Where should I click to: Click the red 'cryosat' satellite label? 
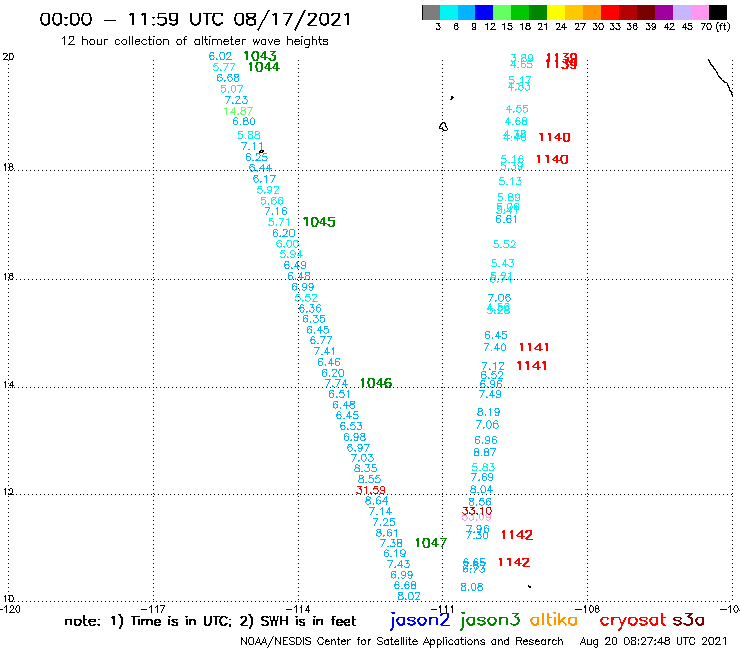pos(632,621)
